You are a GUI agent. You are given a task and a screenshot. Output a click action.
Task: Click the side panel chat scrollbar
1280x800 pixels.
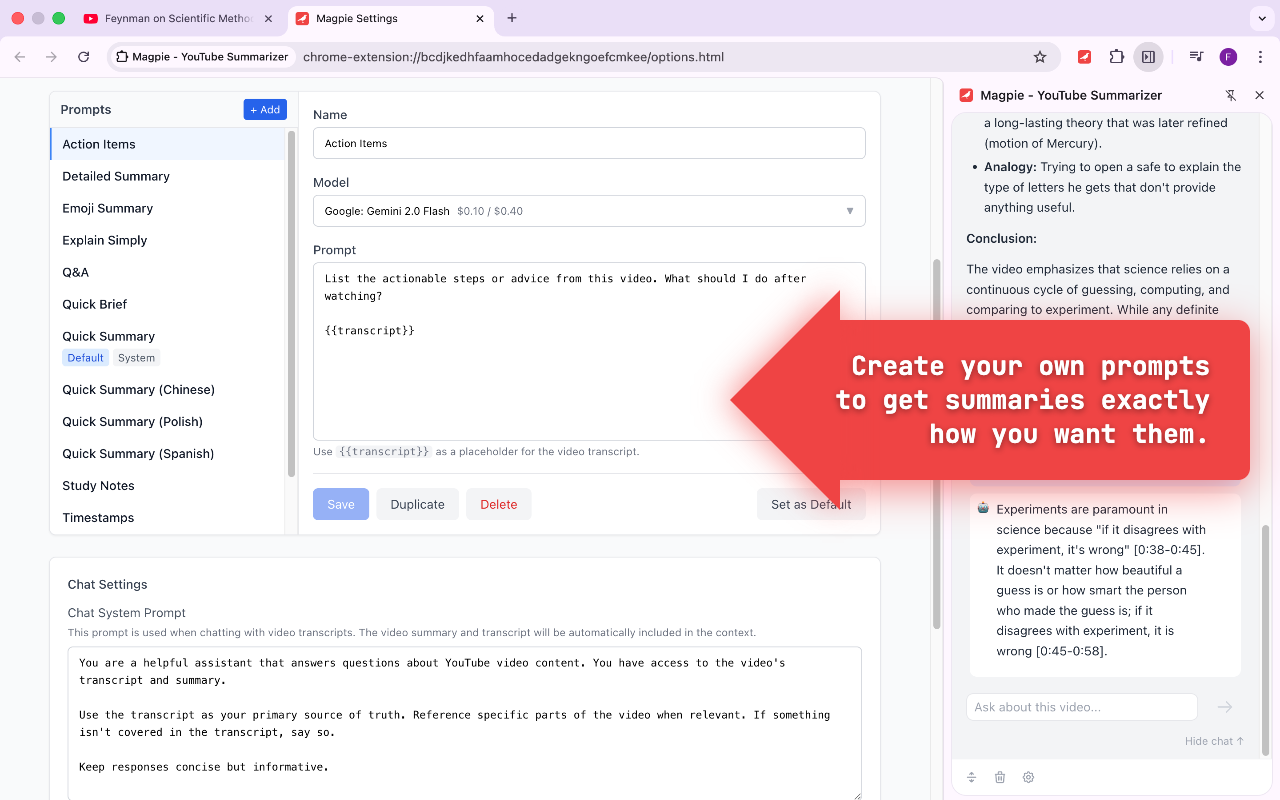pos(1264,640)
